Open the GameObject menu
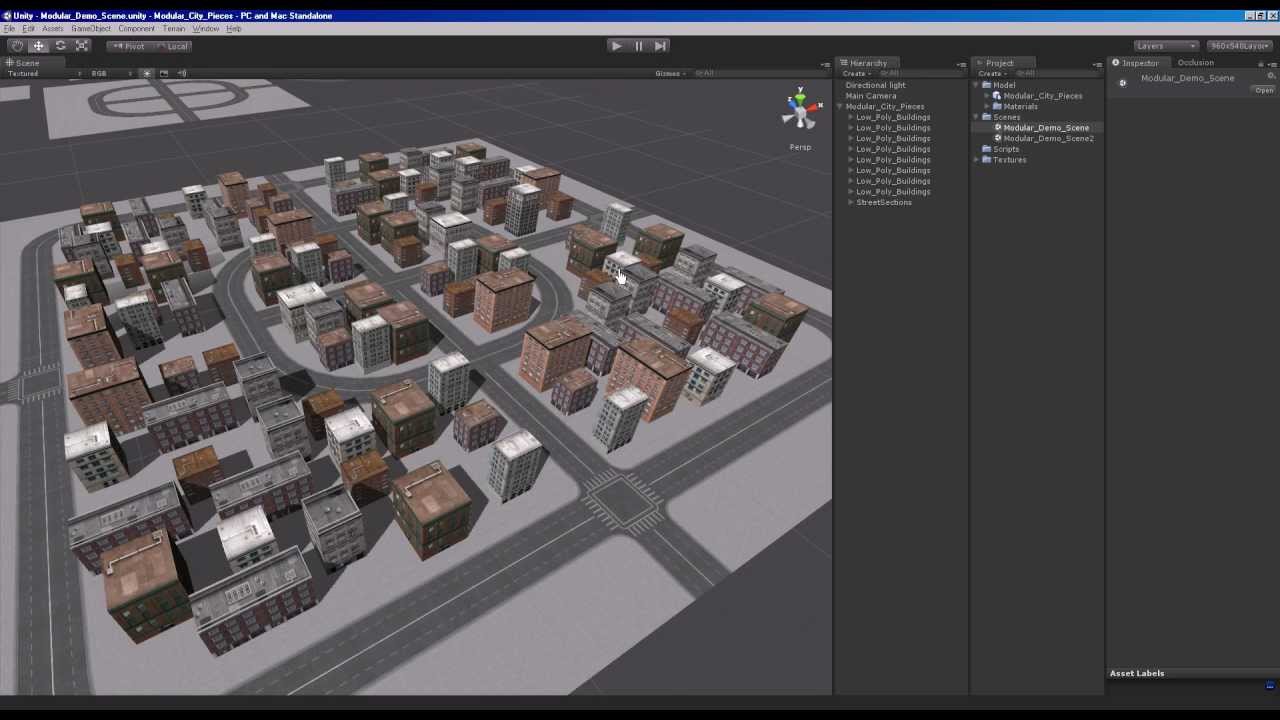 91,28
